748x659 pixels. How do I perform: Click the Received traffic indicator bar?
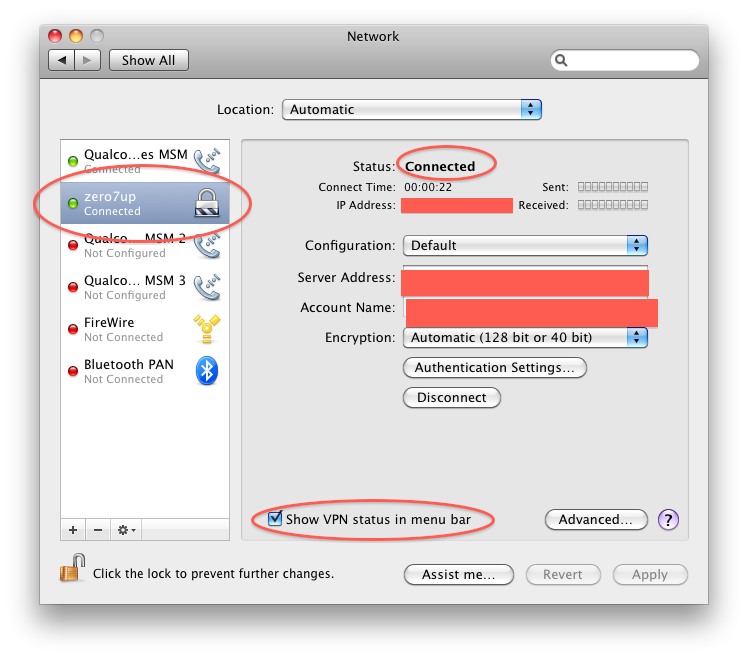pyautogui.click(x=613, y=205)
